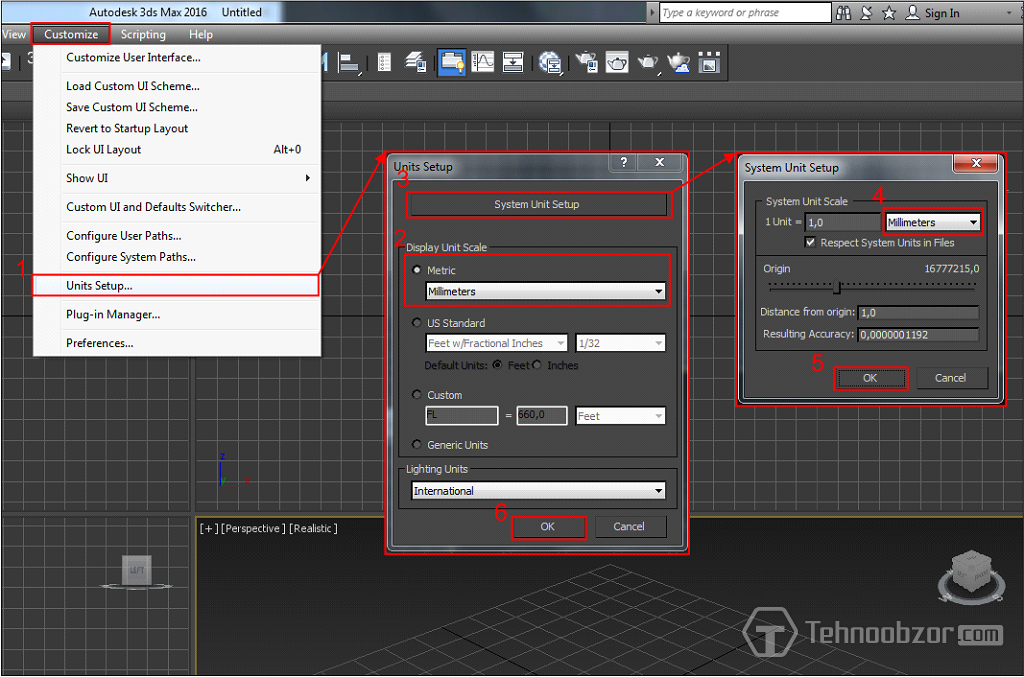Choose Feet as default units
1024x677 pixels.
(498, 365)
